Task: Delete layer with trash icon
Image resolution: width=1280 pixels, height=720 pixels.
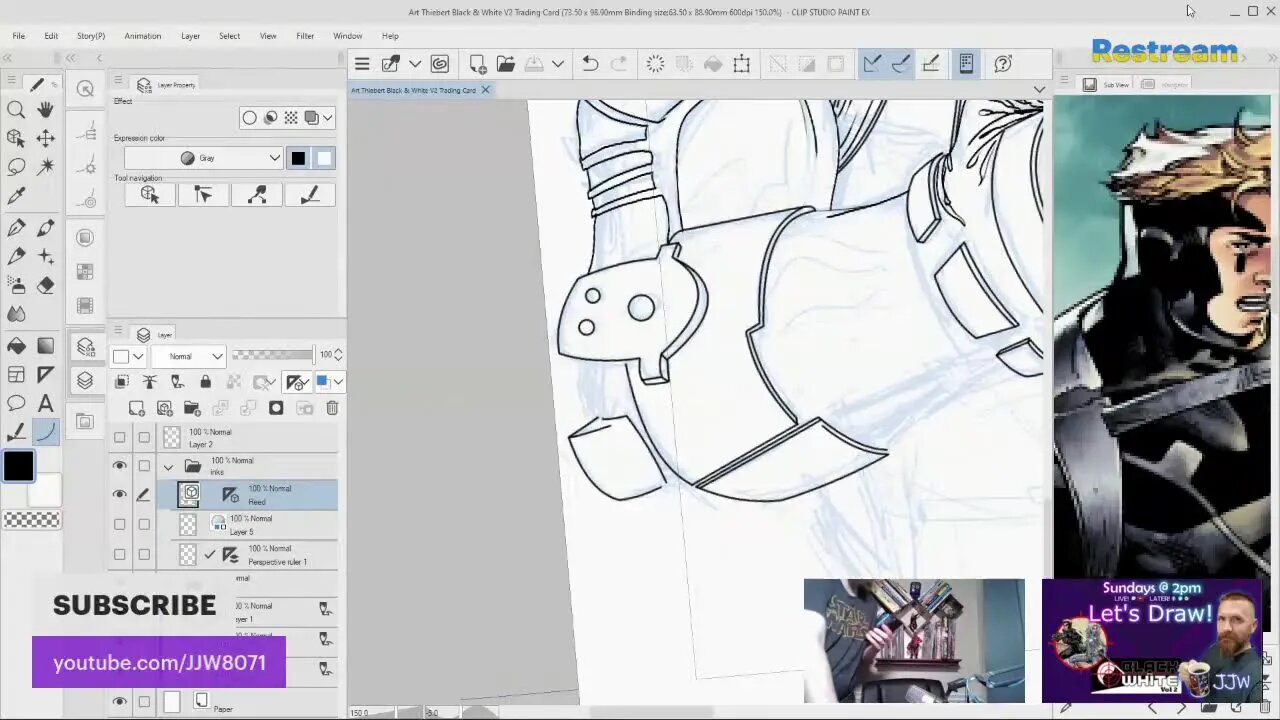Action: (332, 408)
